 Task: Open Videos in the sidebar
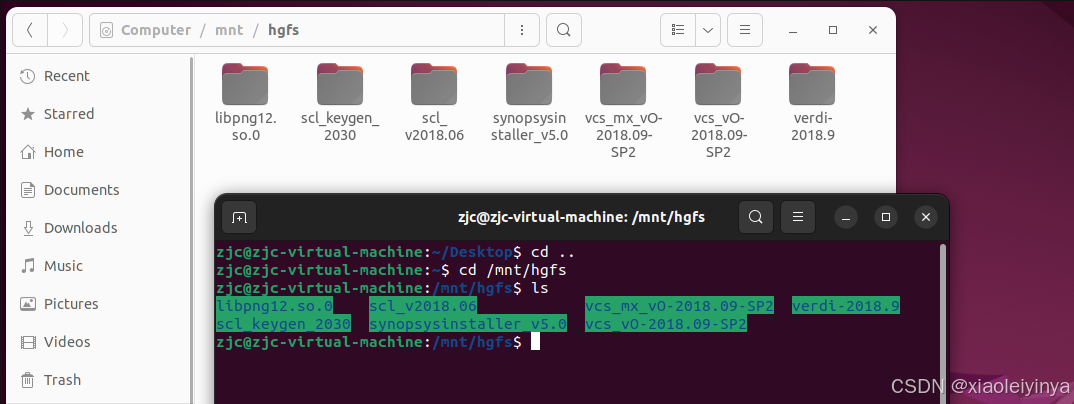tap(99, 342)
